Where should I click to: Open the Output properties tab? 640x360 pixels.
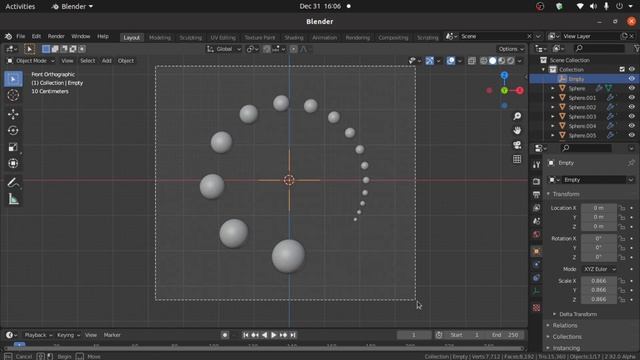coord(536,194)
